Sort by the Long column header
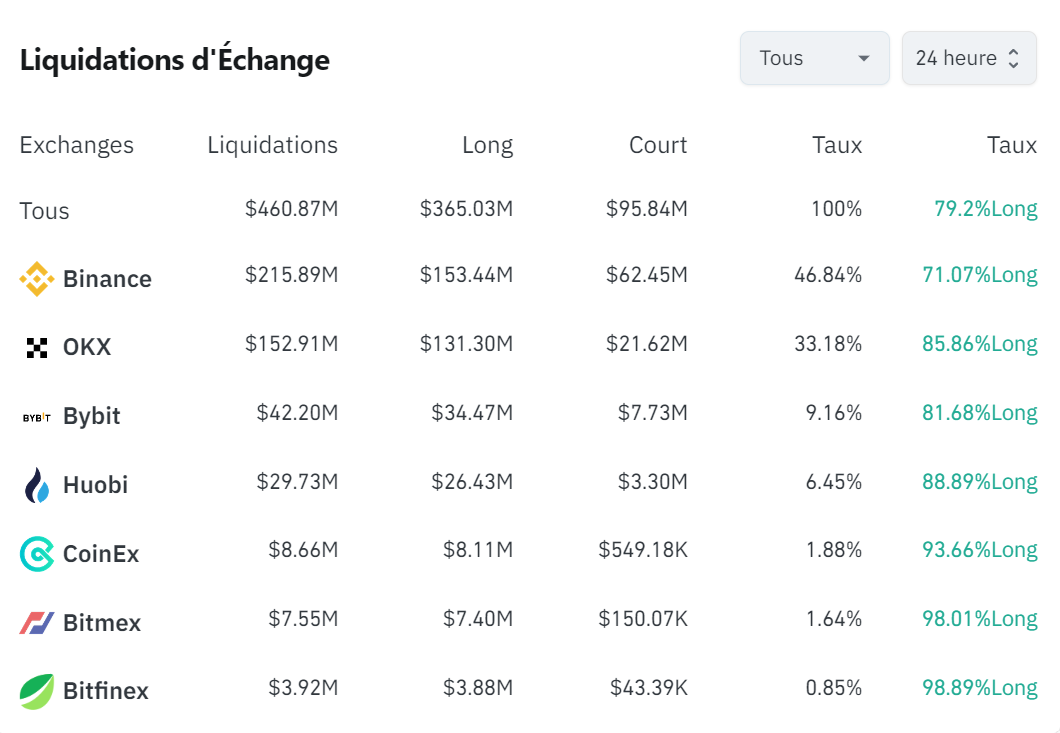1060x733 pixels. pyautogui.click(x=489, y=145)
